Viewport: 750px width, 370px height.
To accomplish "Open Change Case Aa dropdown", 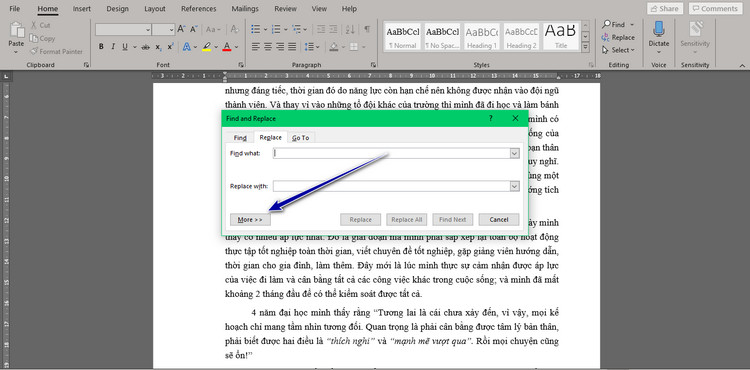I will (213, 29).
